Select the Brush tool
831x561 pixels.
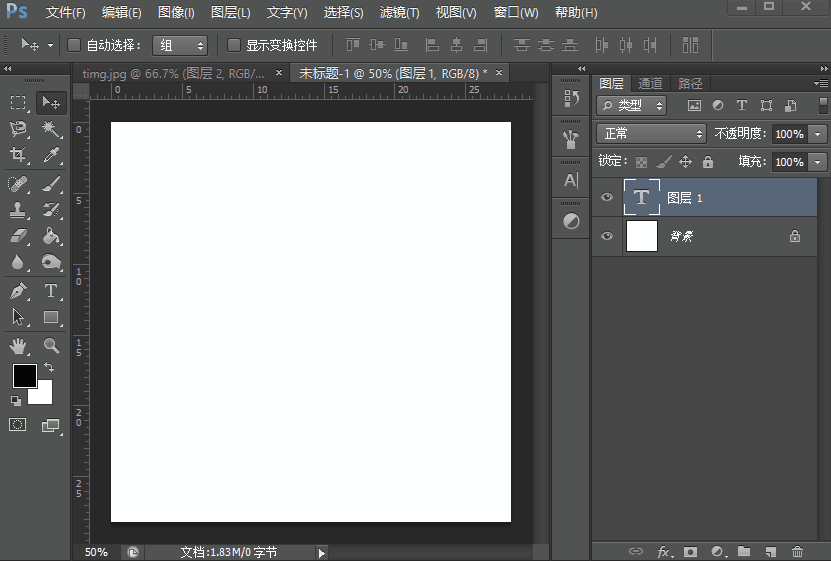(51, 184)
